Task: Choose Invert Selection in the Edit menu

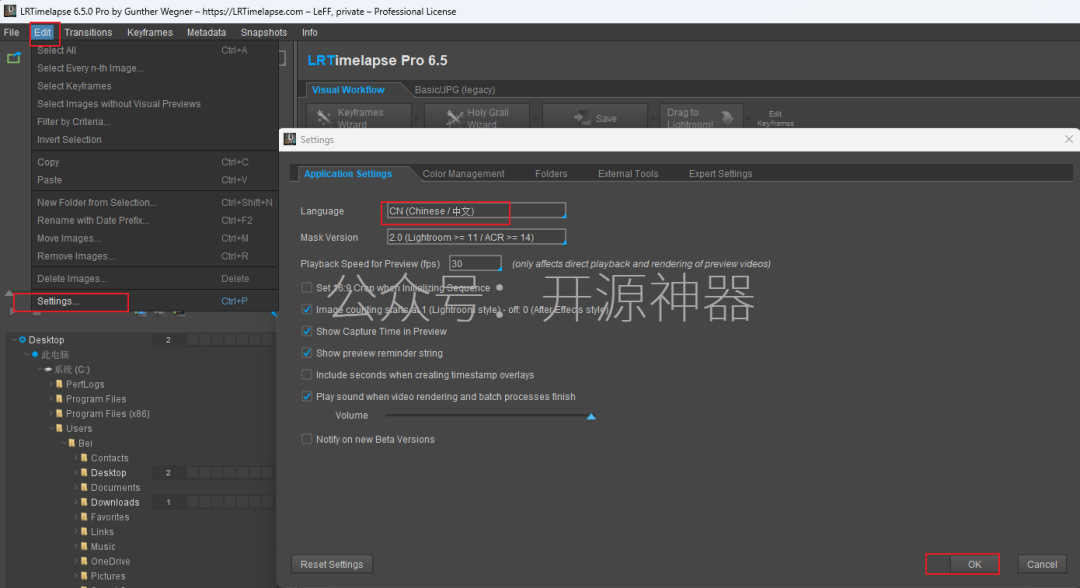Action: (155, 140)
